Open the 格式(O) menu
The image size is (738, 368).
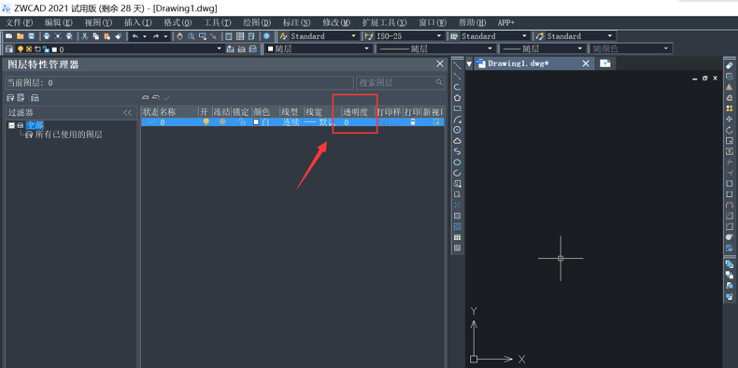coord(177,23)
